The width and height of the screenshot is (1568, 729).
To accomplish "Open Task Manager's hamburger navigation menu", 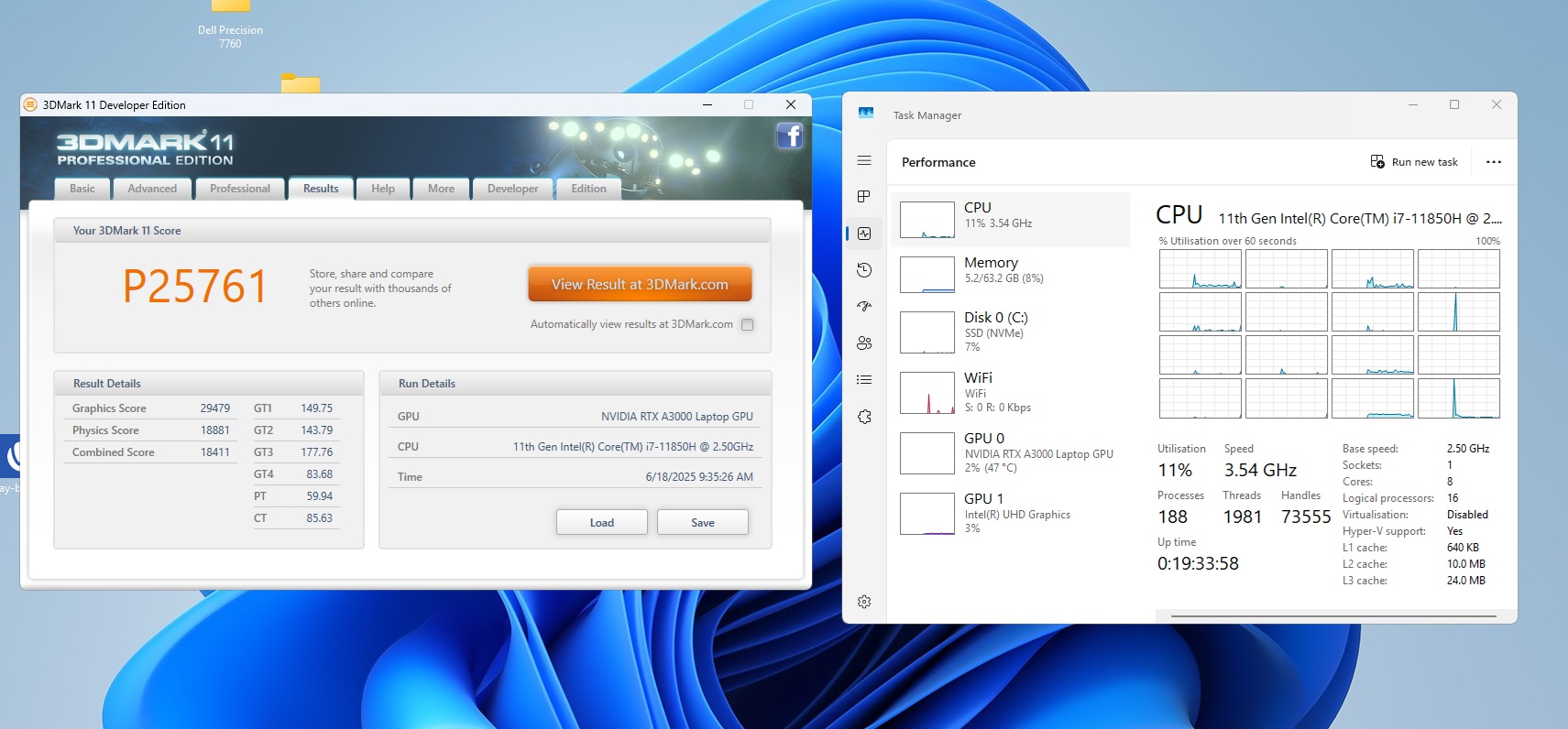I will click(864, 160).
